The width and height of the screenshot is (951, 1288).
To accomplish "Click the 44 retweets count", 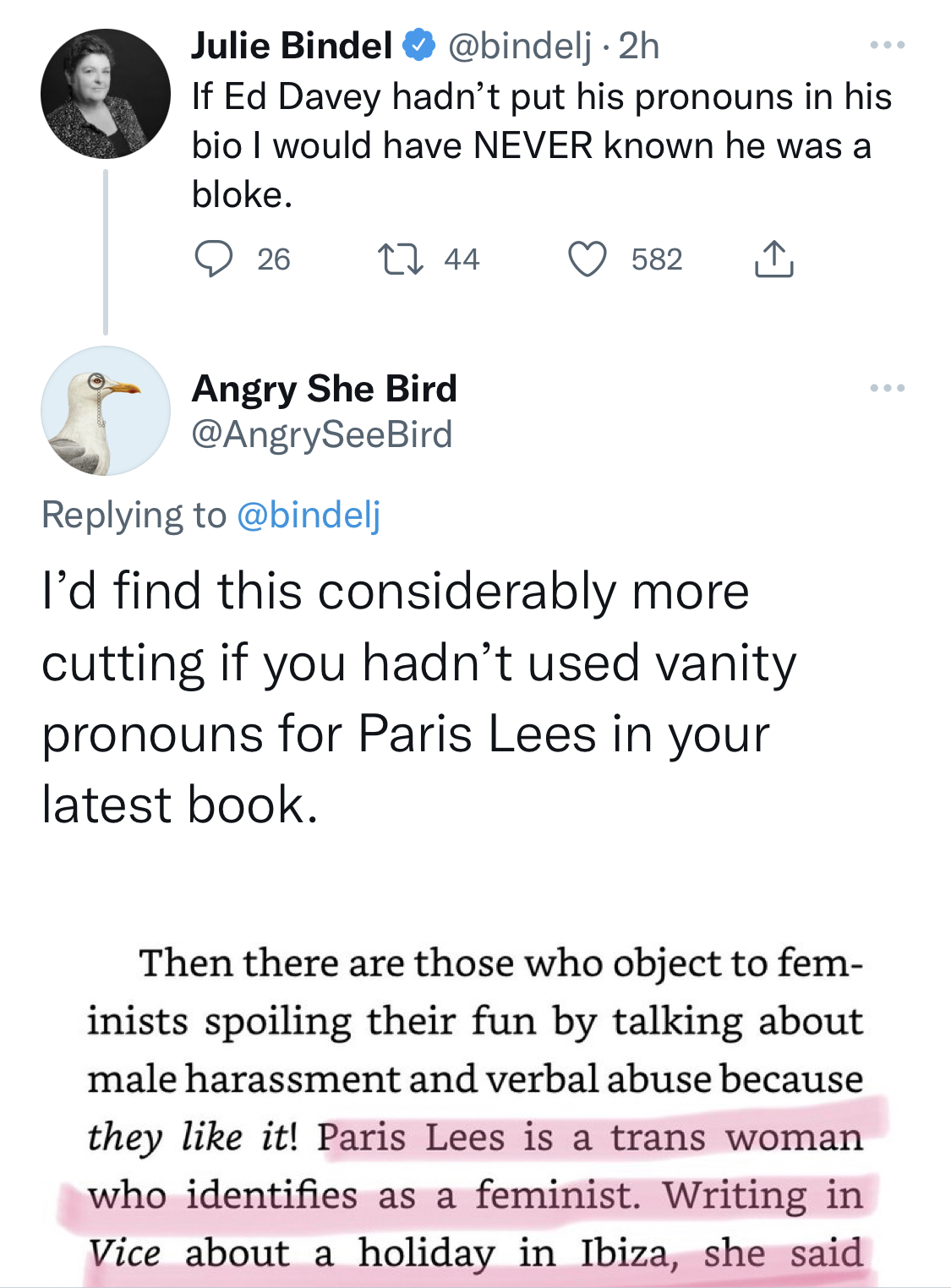I will click(462, 259).
